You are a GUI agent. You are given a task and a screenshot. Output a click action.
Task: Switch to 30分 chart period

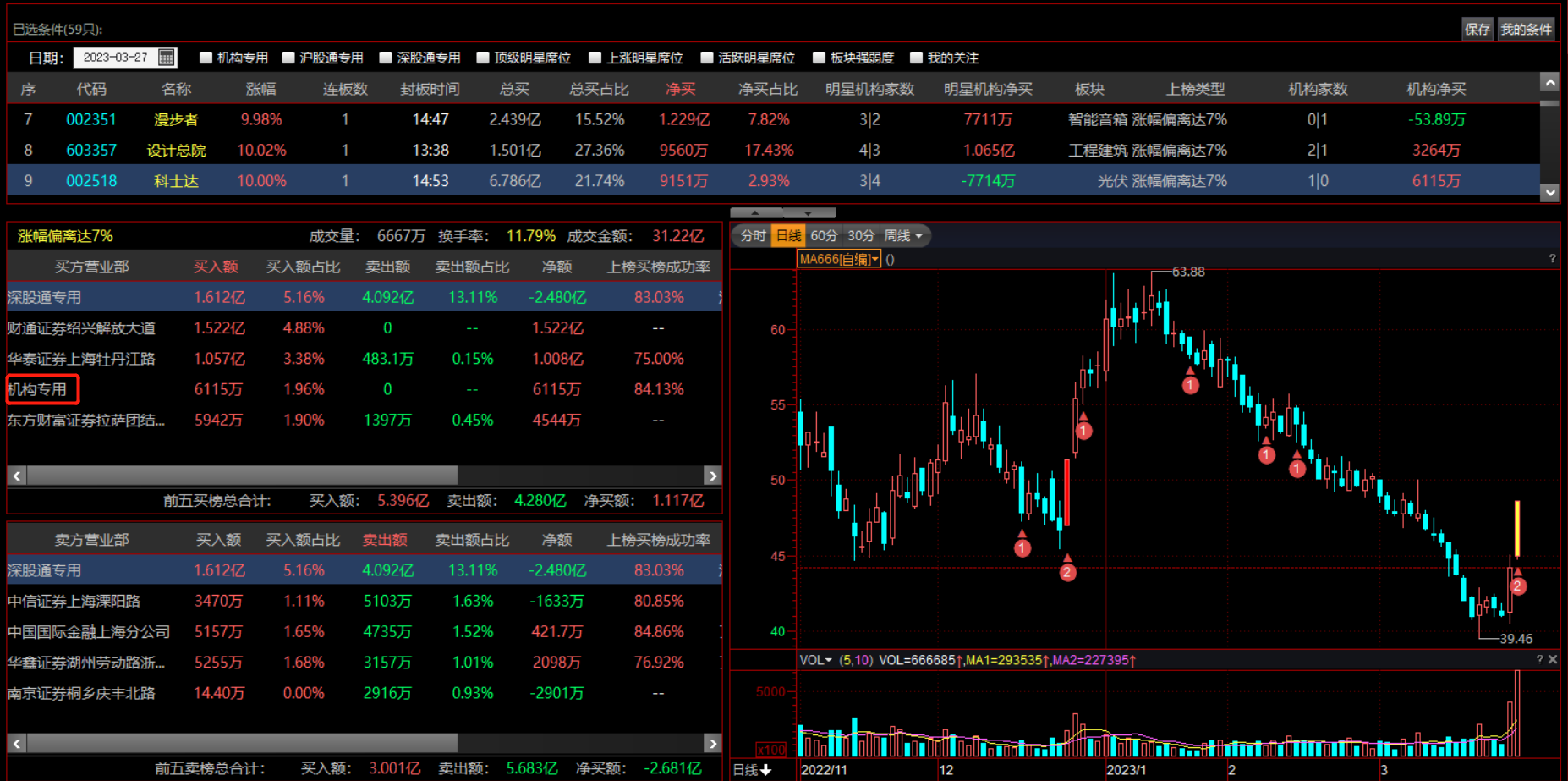861,236
